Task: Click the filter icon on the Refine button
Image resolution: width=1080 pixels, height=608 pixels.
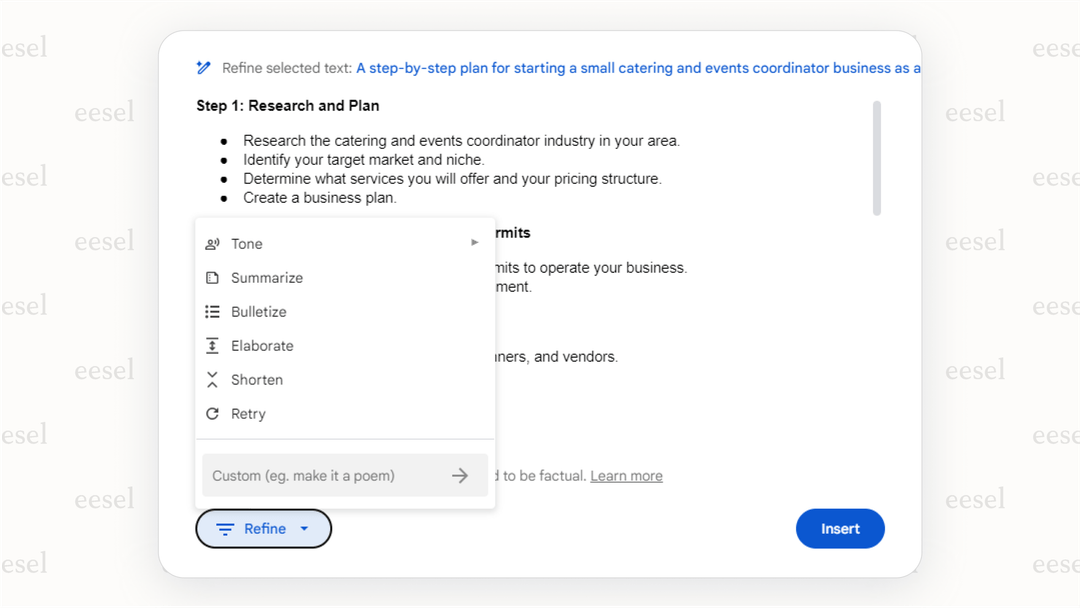Action: [227, 528]
